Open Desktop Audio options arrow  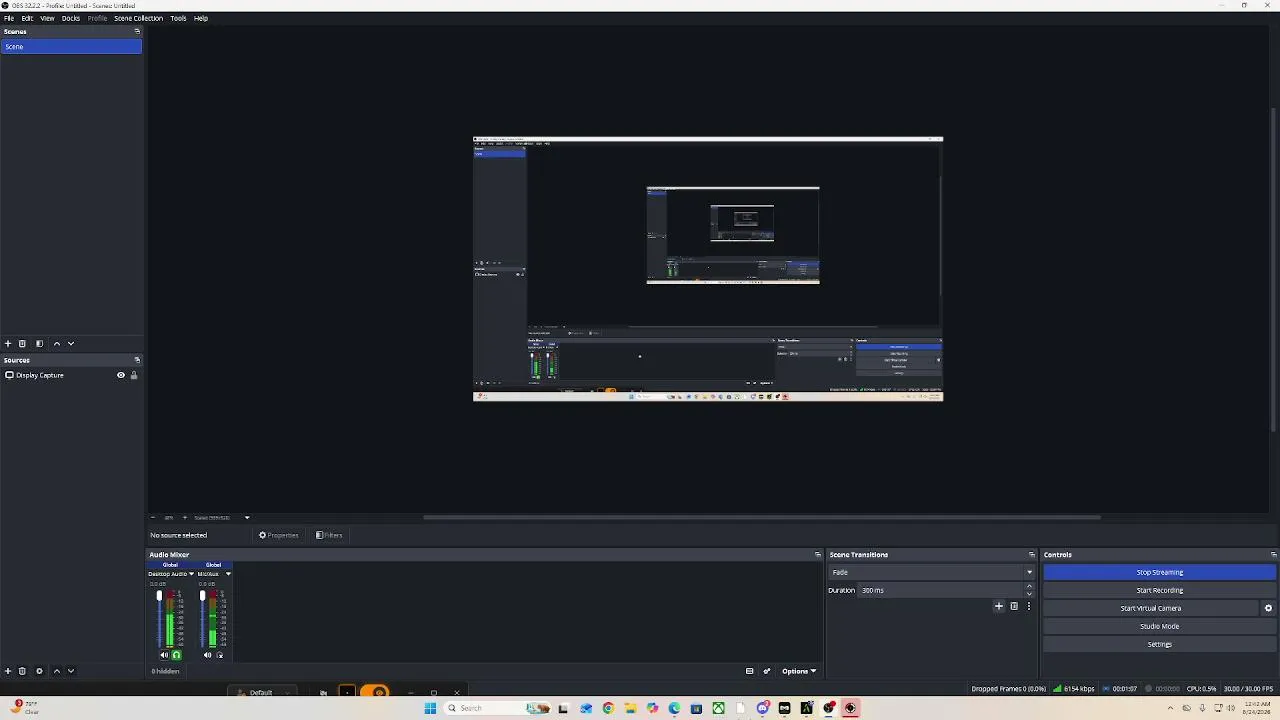point(191,574)
